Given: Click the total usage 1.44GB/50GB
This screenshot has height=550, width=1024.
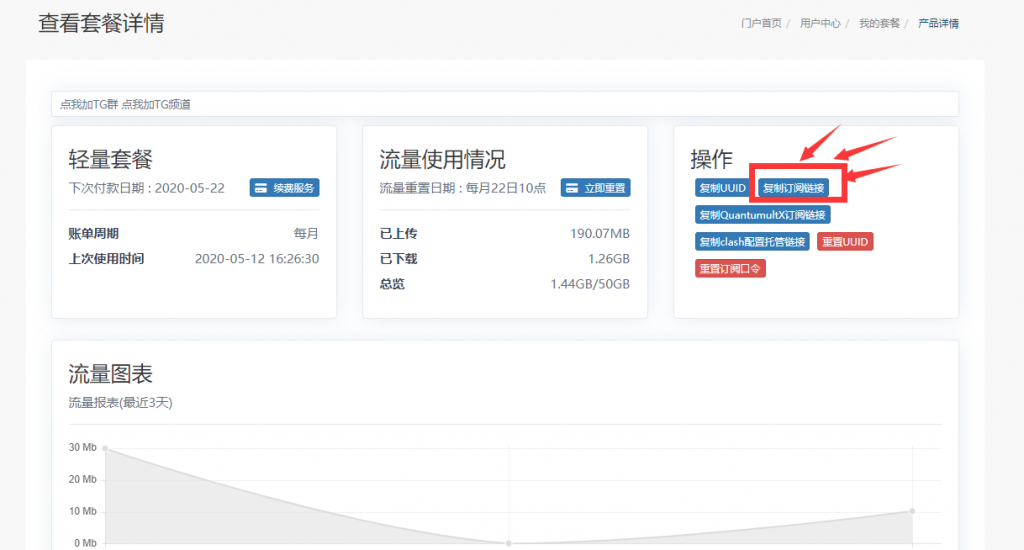Looking at the screenshot, I should click(590, 284).
